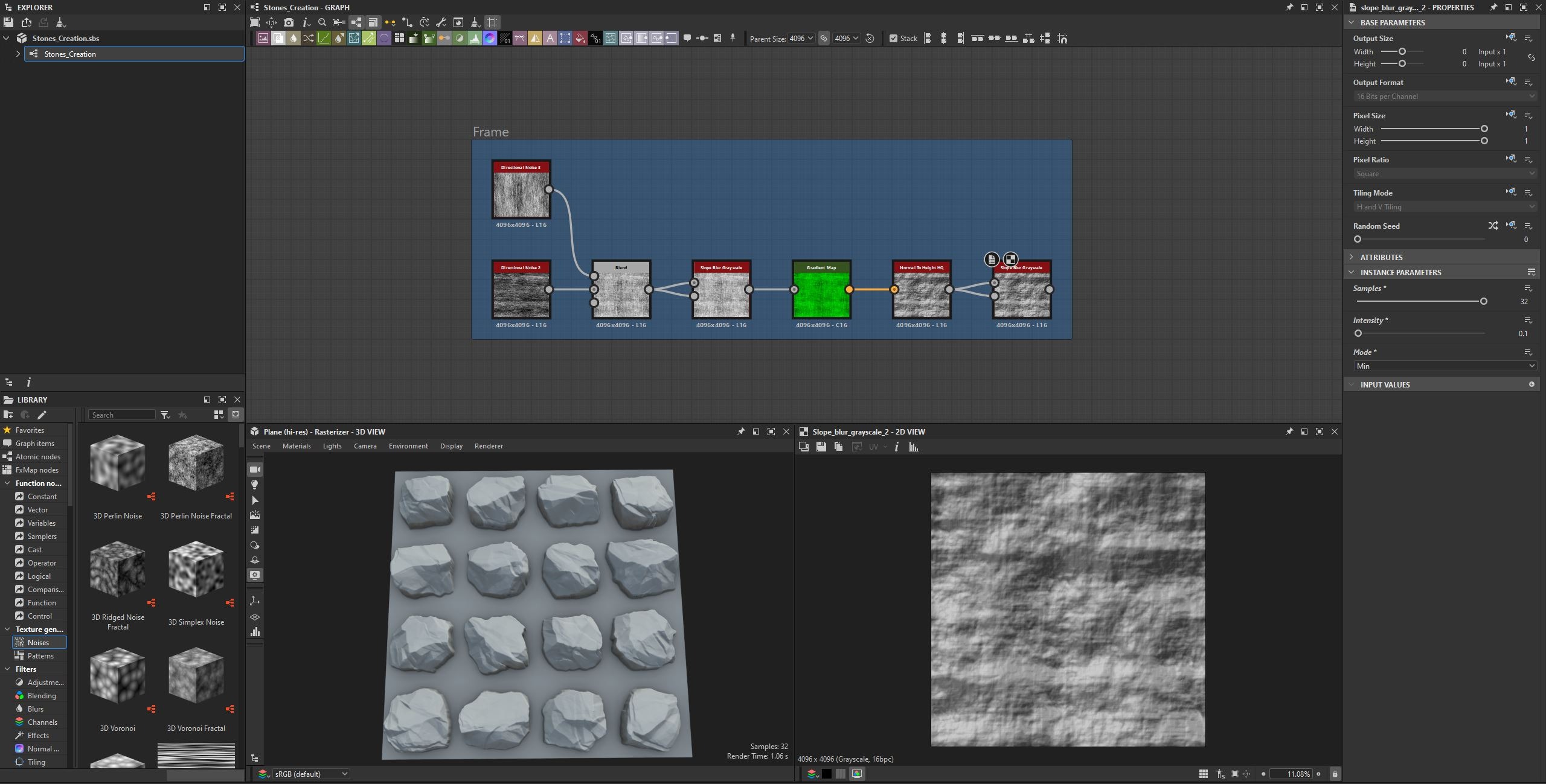Expand the Stones_Creation graph tree item
The height and width of the screenshot is (784, 1546).
(x=18, y=54)
